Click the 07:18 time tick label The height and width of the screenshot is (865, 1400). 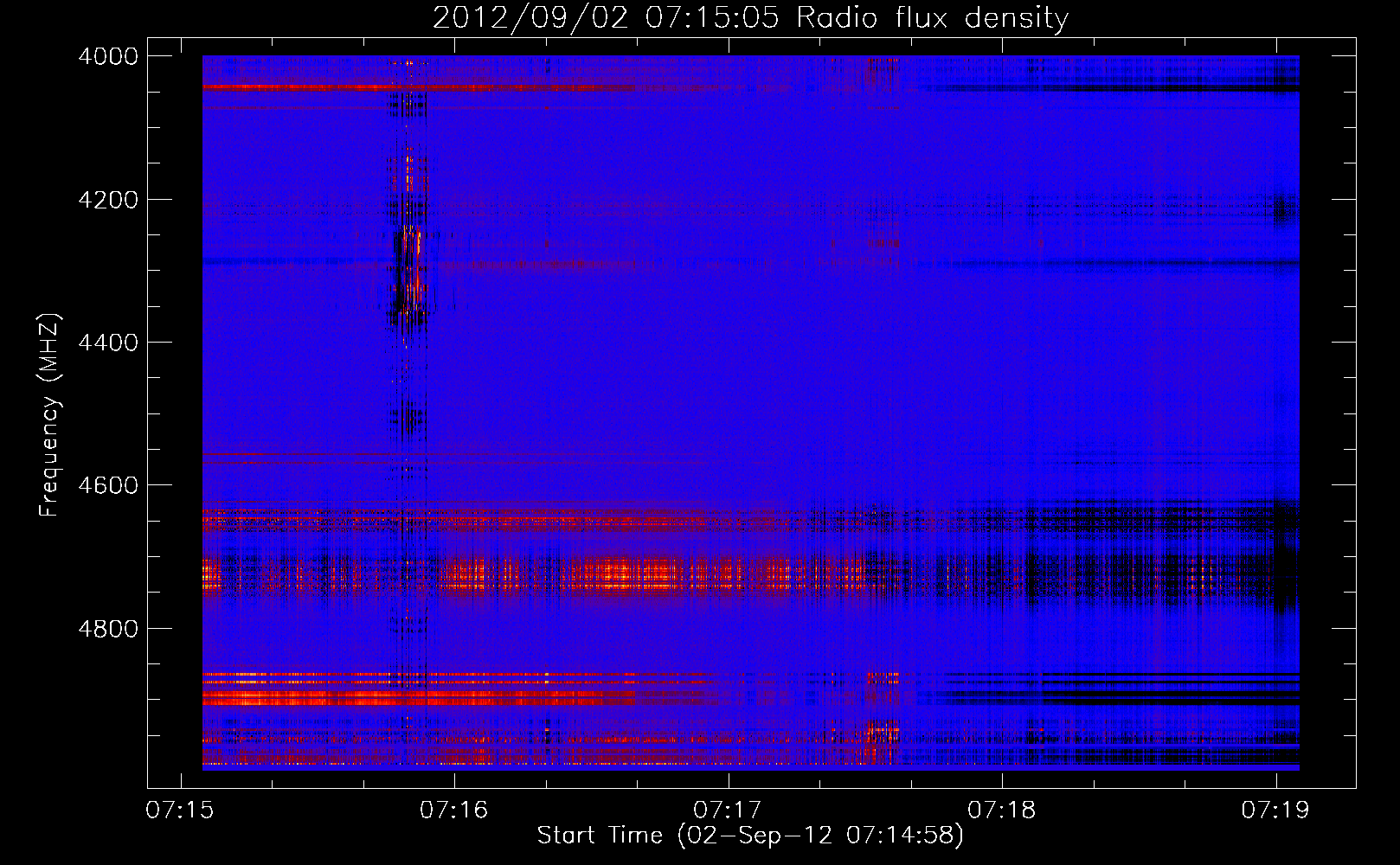(x=1002, y=810)
